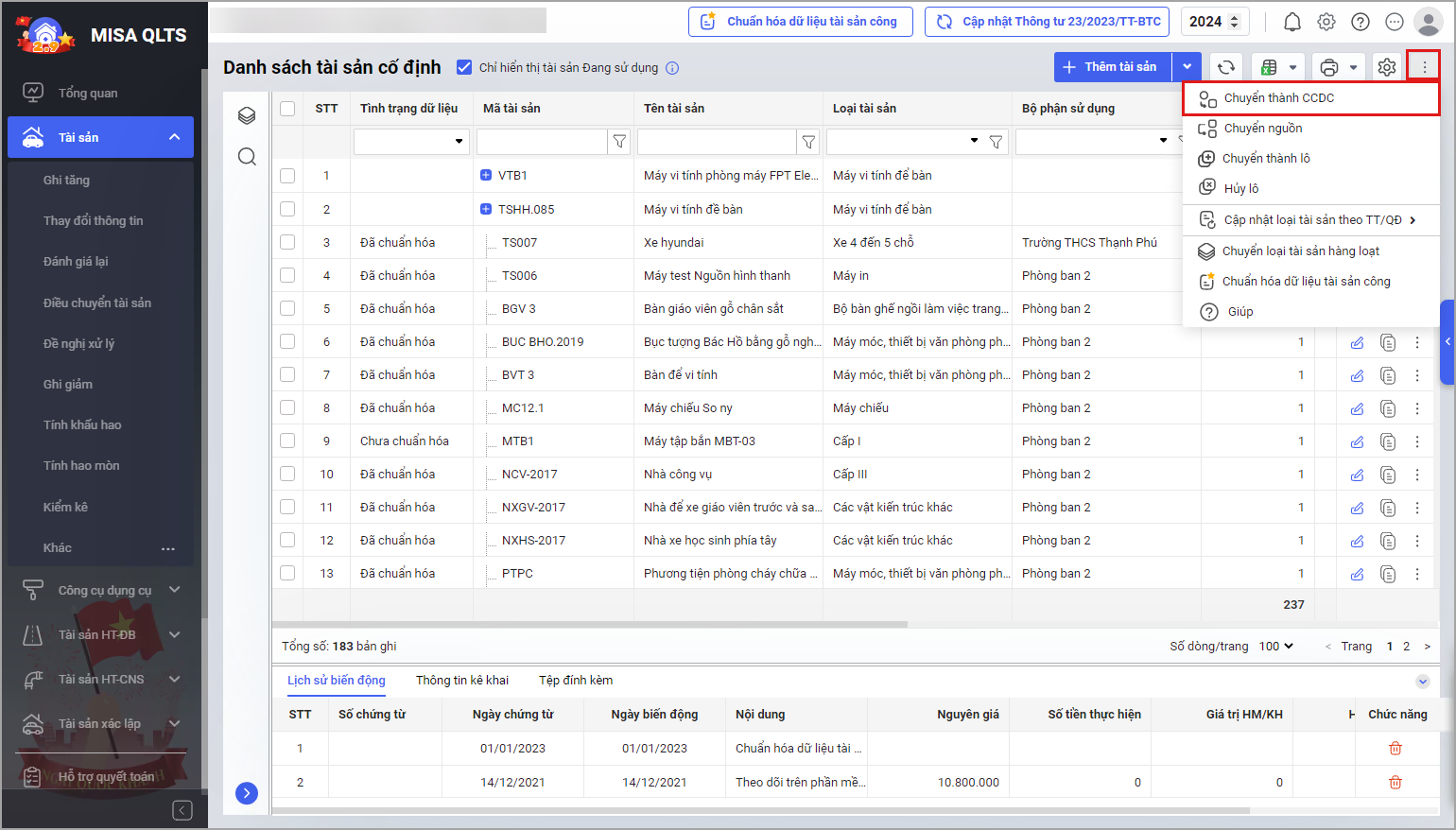The width and height of the screenshot is (1456, 830).
Task: Click the Thêm tài sản button
Action: point(1113,67)
